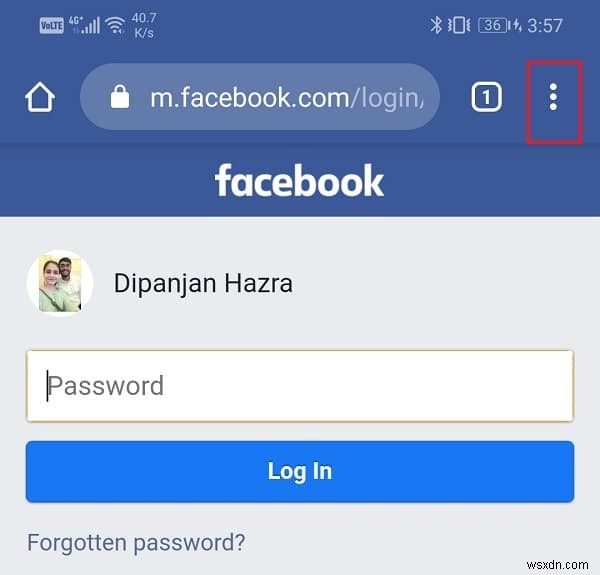The width and height of the screenshot is (600, 575).
Task: Tap the padlock site security icon
Action: pyautogui.click(x=120, y=97)
